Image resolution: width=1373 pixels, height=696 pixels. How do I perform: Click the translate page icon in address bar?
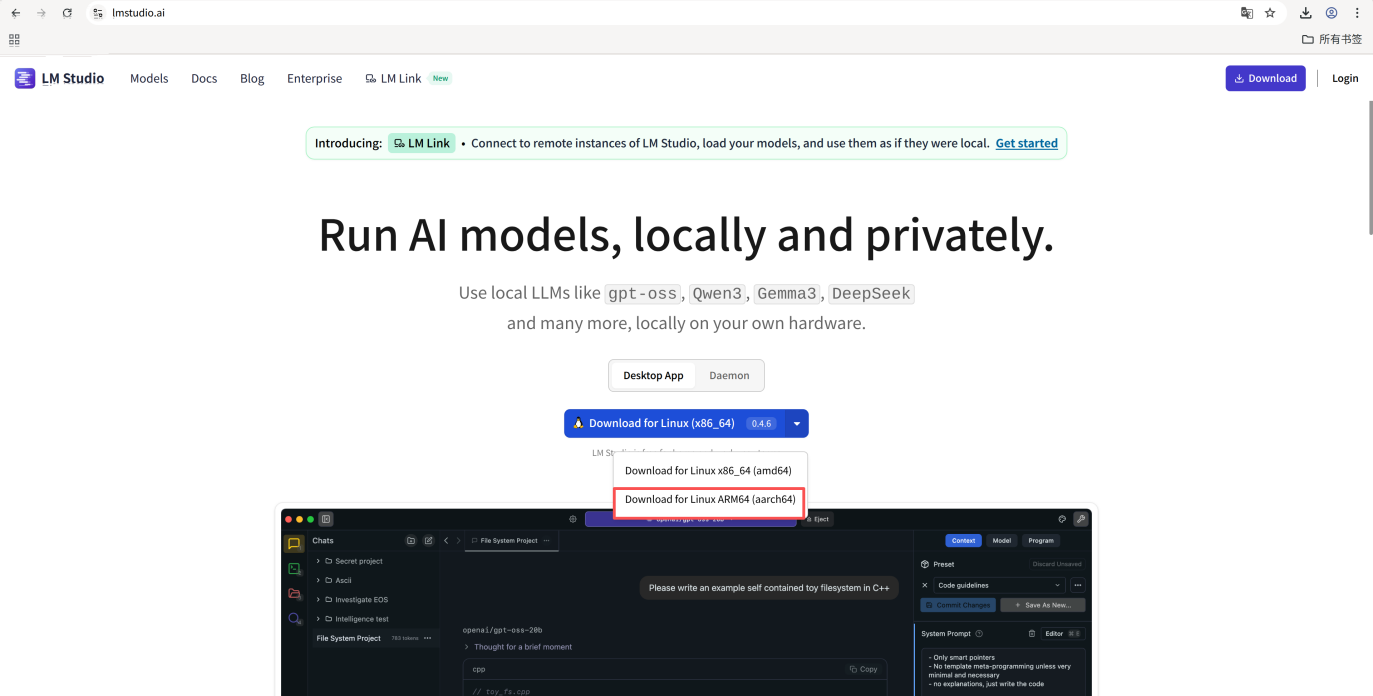click(1247, 13)
